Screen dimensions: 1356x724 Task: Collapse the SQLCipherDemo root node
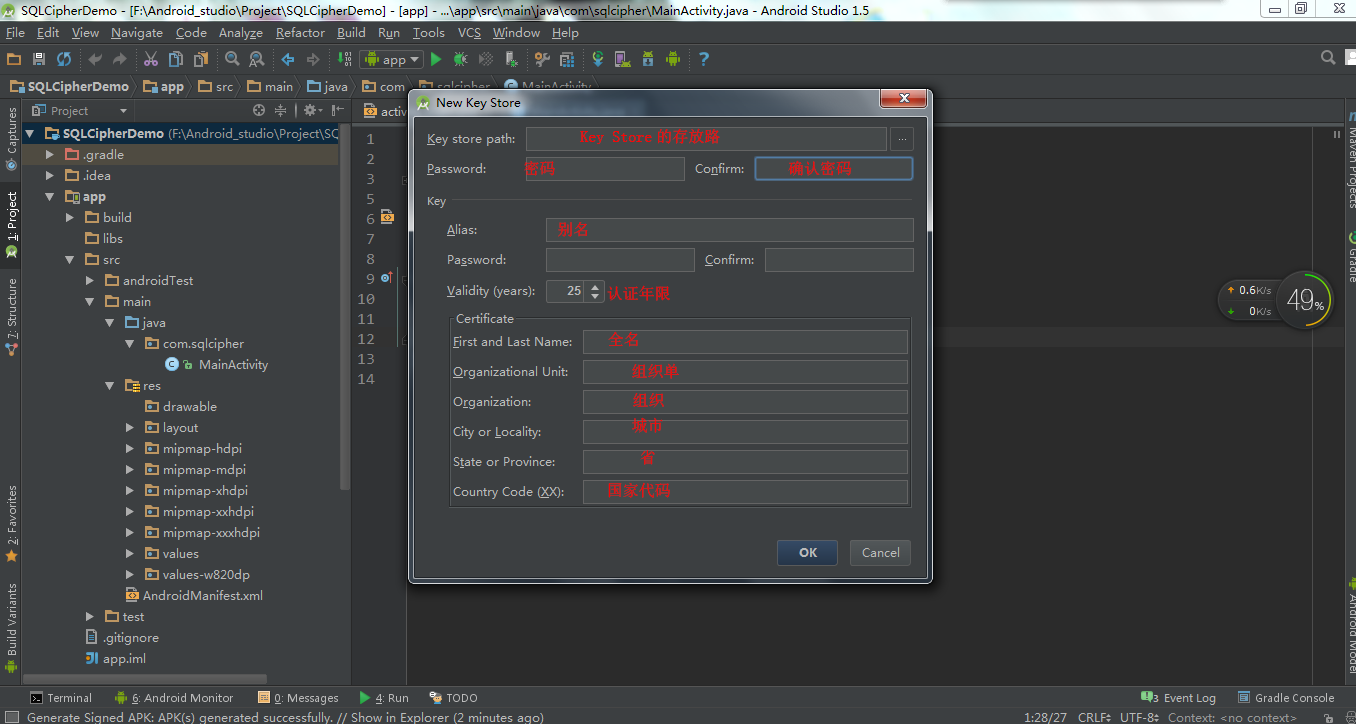pyautogui.click(x=30, y=133)
